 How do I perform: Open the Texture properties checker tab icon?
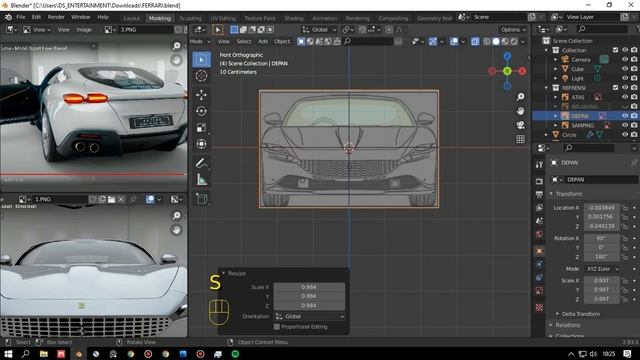(x=539, y=307)
